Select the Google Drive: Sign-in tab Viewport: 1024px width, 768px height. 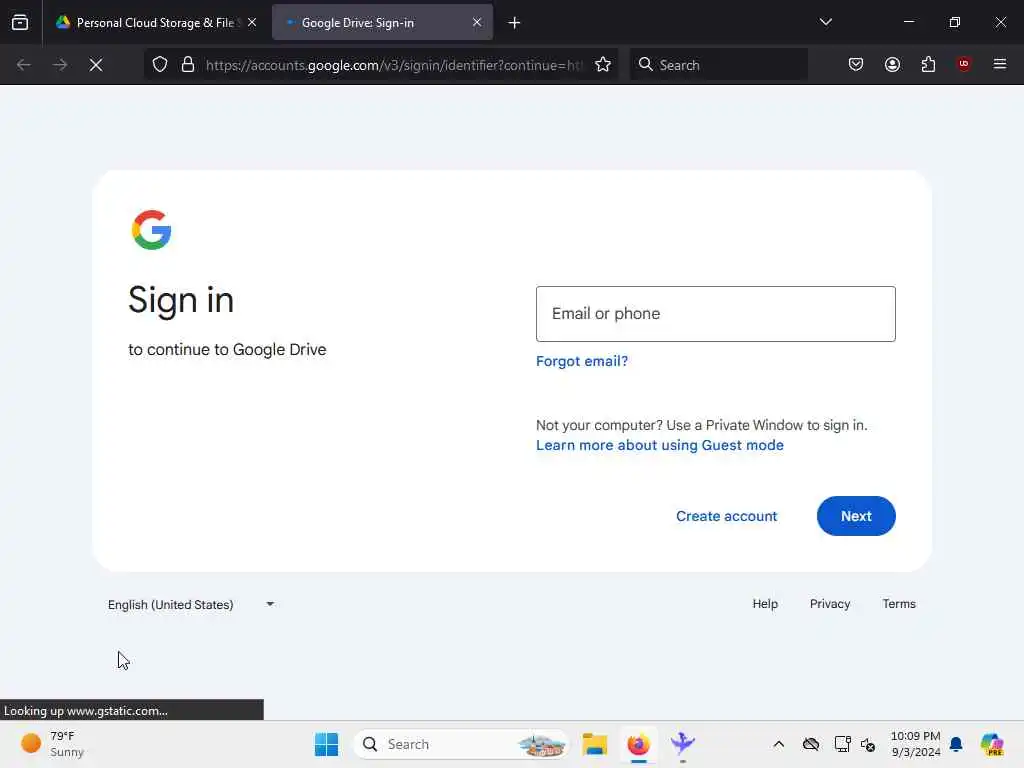[382, 23]
